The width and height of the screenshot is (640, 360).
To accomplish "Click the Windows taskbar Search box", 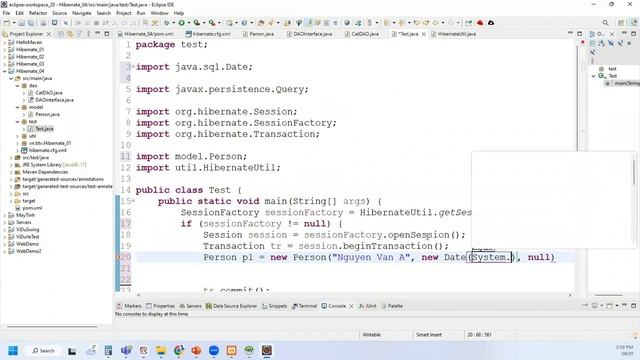I will pyautogui.click(x=43, y=351).
